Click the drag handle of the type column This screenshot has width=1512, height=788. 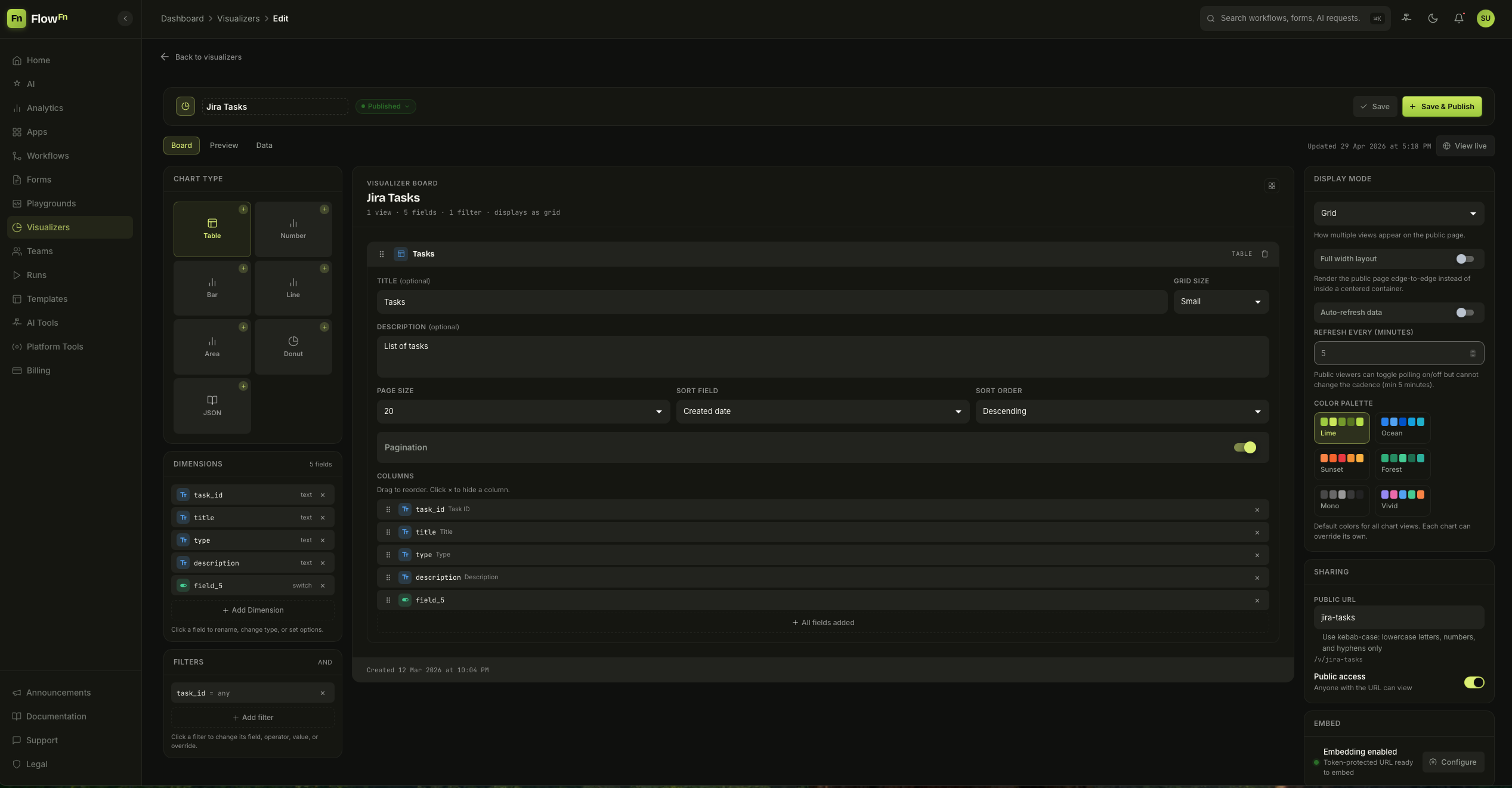coord(388,555)
